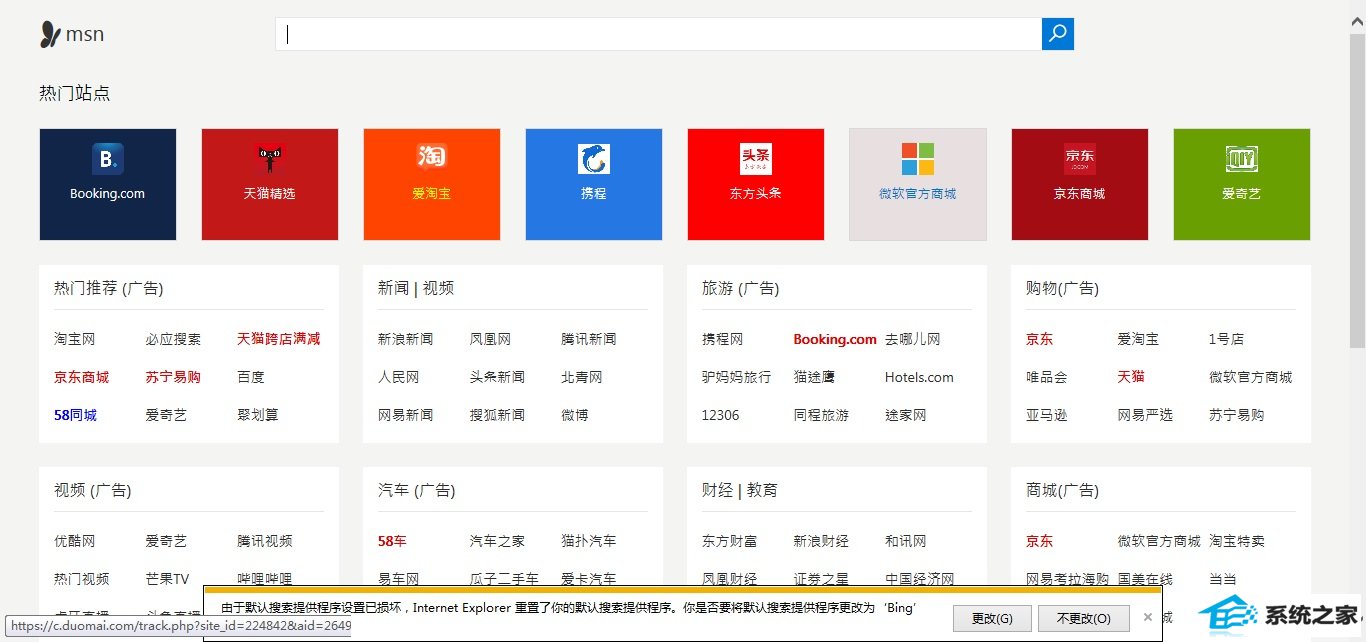Viewport: 1366px width, 642px height.
Task: Open 人民网 link
Action: [x=399, y=377]
